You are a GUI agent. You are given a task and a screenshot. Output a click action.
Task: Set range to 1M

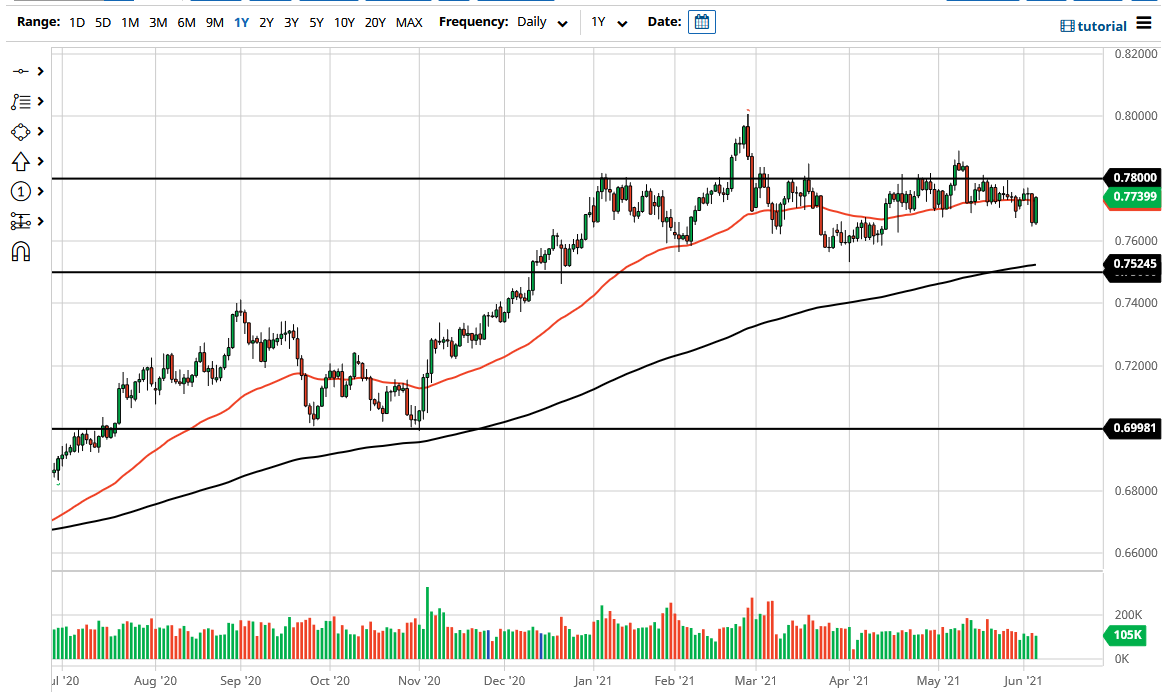tap(130, 22)
